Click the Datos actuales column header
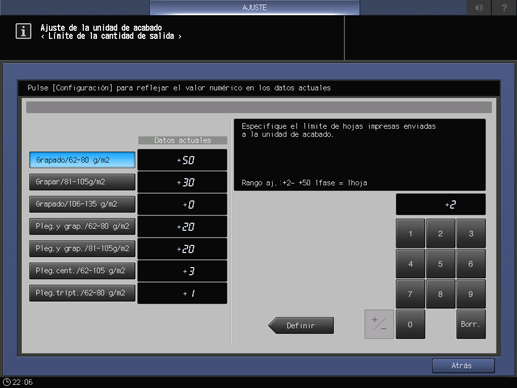The height and width of the screenshot is (388, 517). [x=183, y=140]
